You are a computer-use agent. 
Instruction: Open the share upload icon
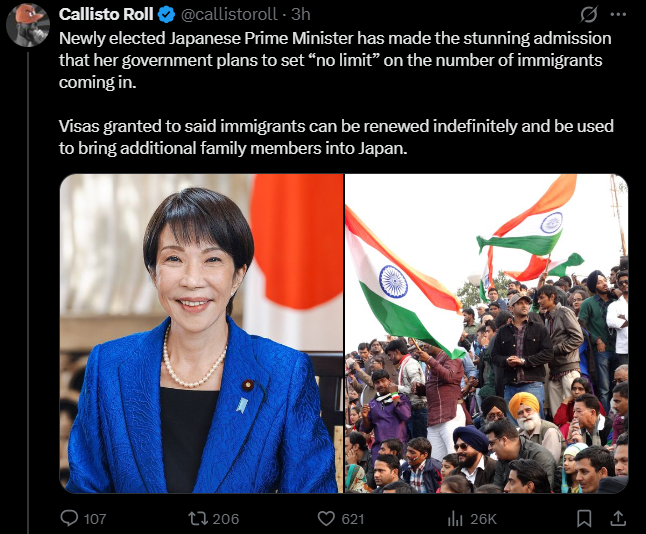[x=618, y=518]
